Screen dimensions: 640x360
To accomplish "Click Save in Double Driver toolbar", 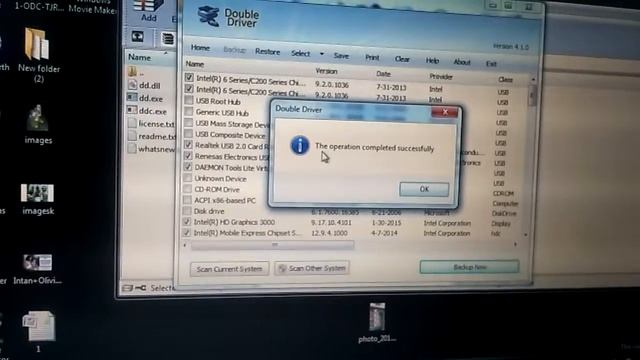I will pos(341,56).
